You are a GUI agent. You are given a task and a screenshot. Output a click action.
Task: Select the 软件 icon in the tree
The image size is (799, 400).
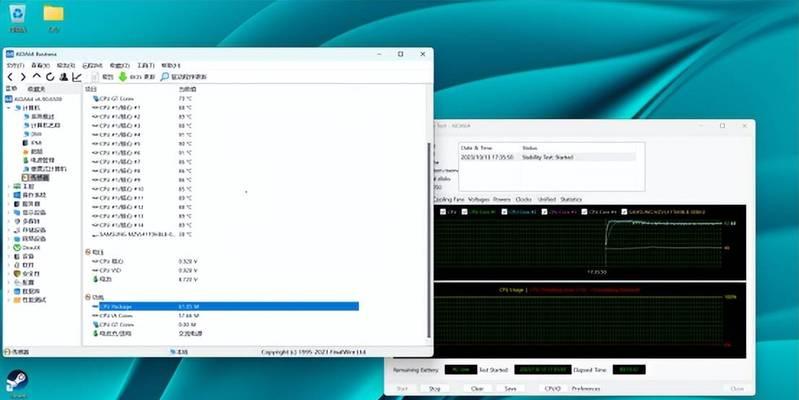point(17,265)
